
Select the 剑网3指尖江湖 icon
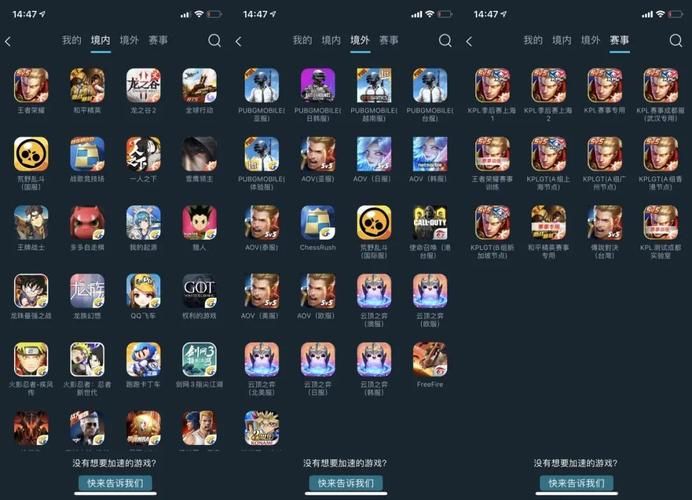199,359
